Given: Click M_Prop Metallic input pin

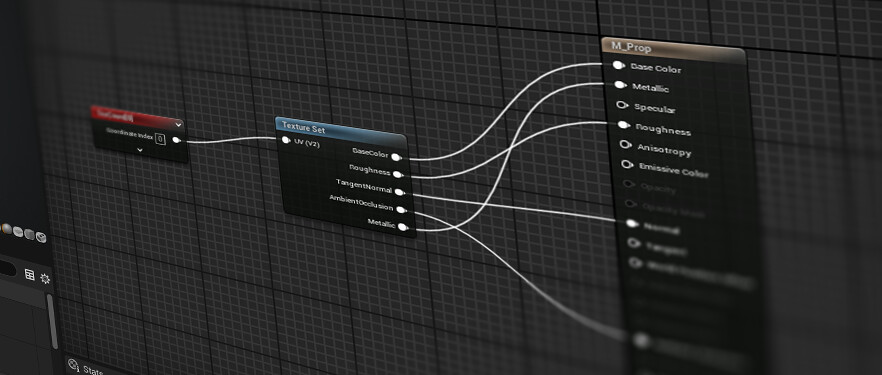Looking at the screenshot, I should coord(620,85).
